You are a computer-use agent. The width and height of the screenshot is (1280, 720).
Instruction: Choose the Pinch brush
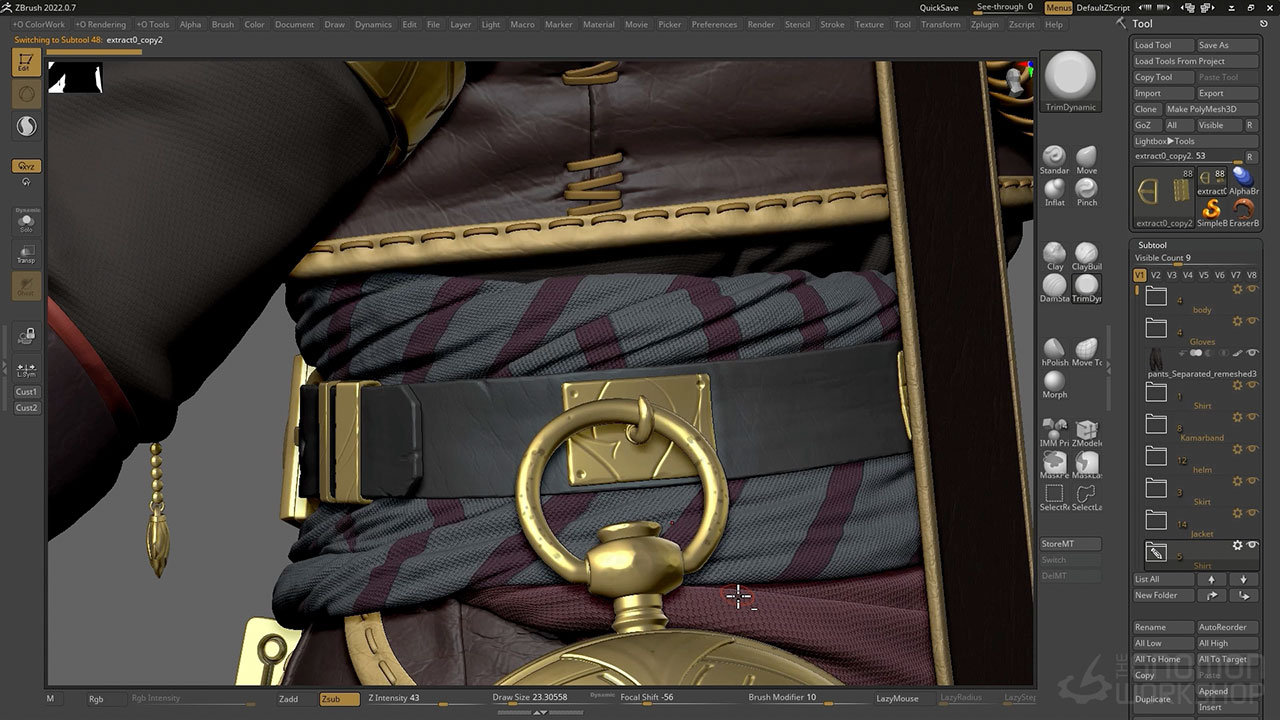click(1086, 189)
